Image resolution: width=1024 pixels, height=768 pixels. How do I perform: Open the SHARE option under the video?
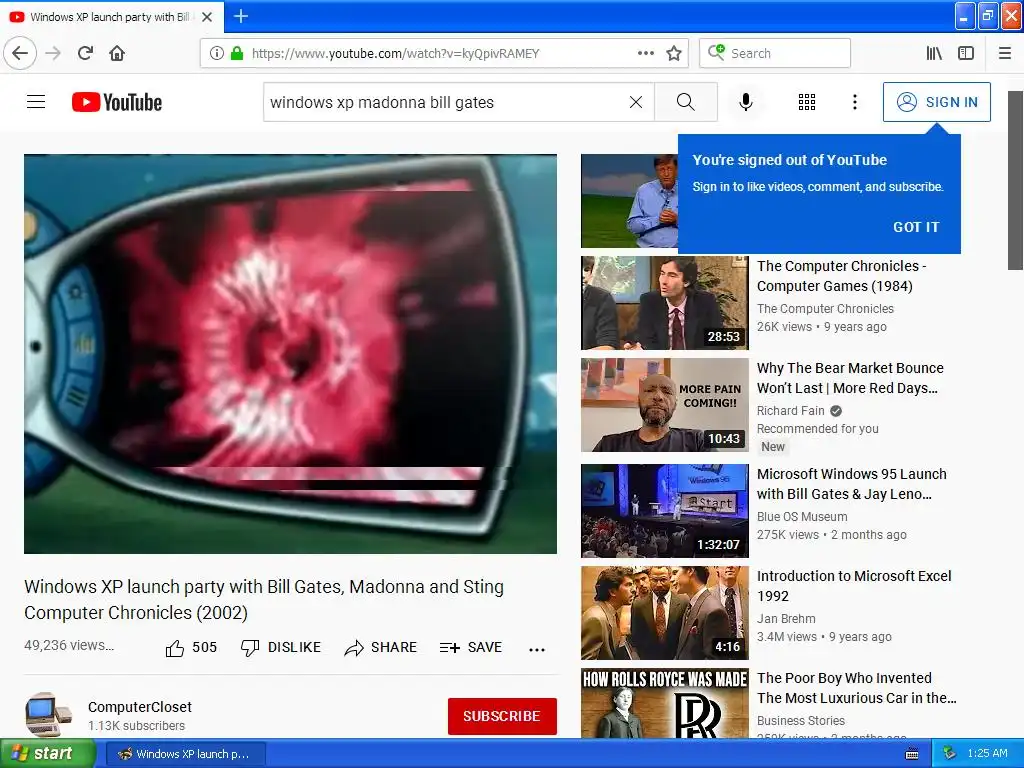381,647
